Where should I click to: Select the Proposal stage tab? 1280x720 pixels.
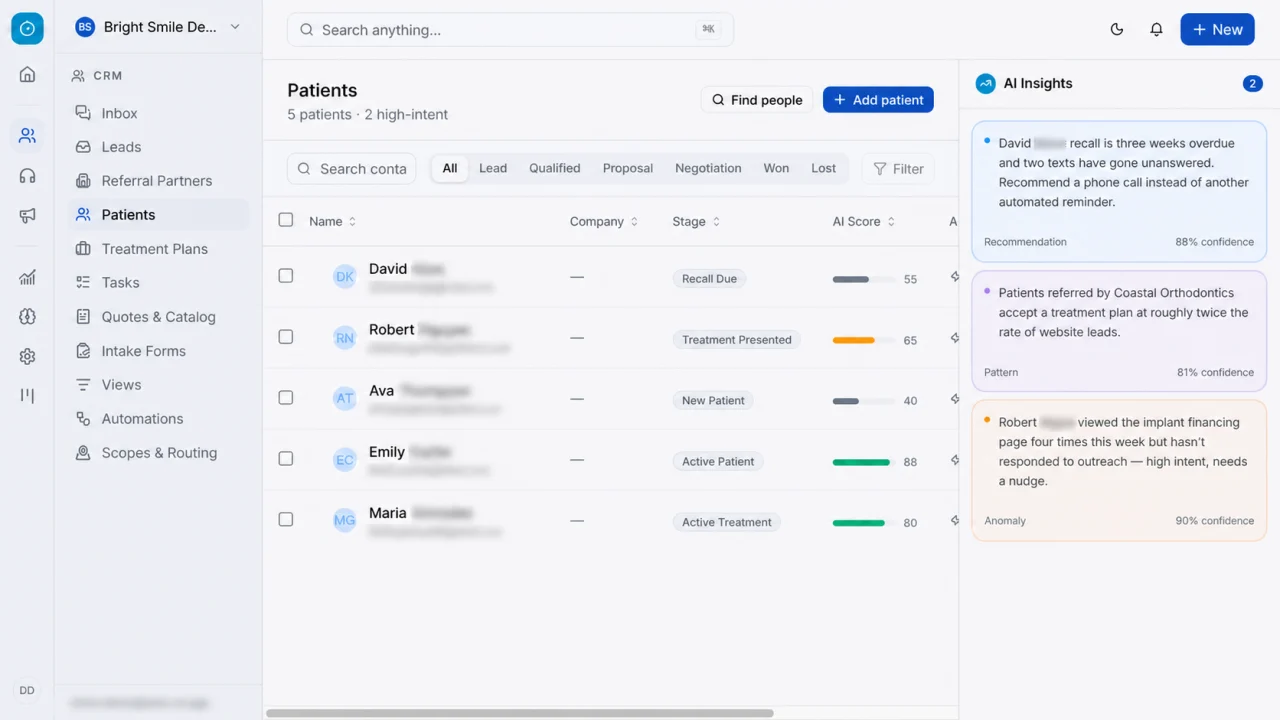click(628, 168)
